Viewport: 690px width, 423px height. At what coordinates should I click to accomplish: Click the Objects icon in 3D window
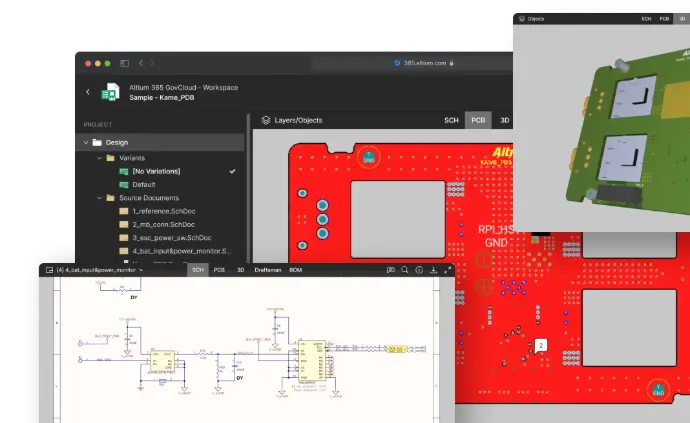(x=522, y=19)
